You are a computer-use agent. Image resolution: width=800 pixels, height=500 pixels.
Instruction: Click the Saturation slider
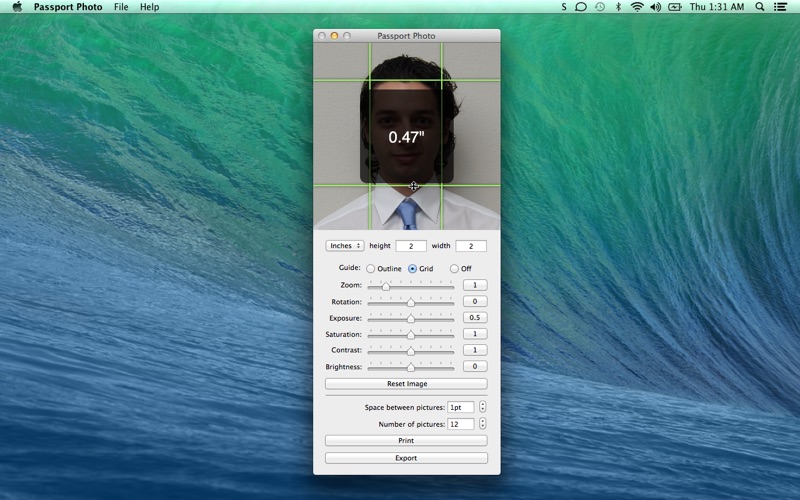[411, 335]
